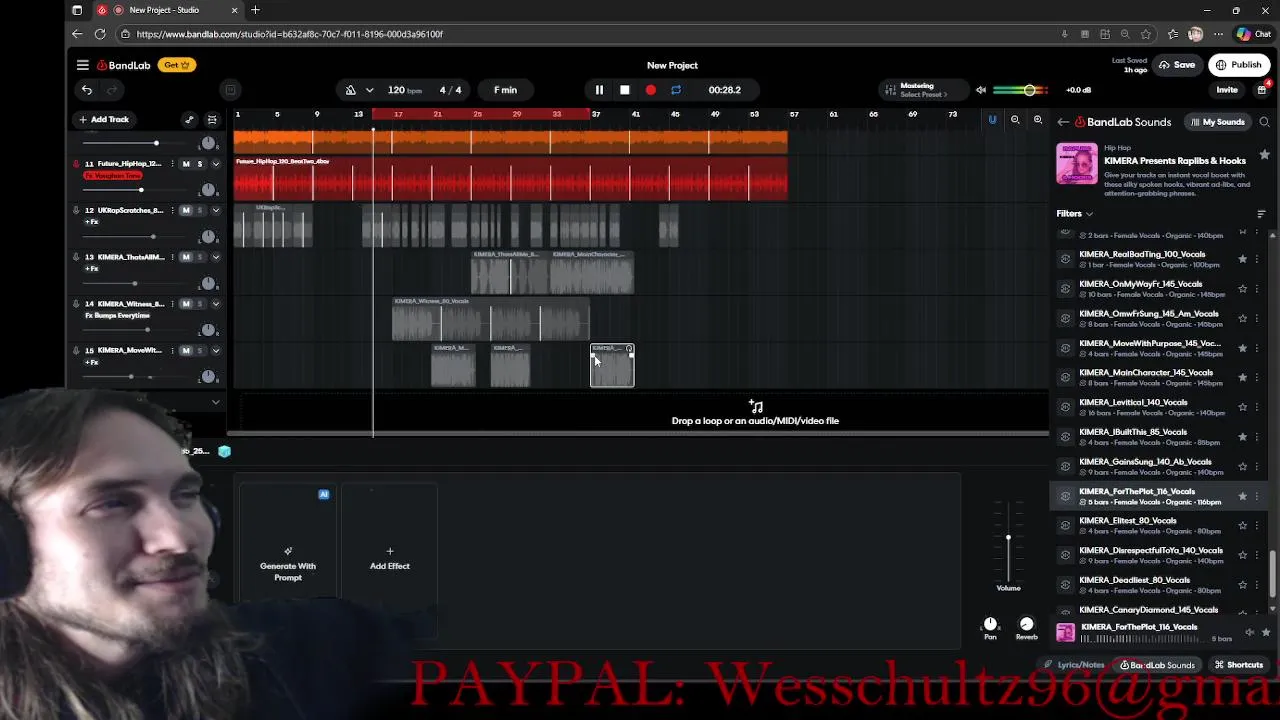Open the Fx Vaughan Tone effect on track 11
Screen dimensions: 1280x720
click(113, 176)
